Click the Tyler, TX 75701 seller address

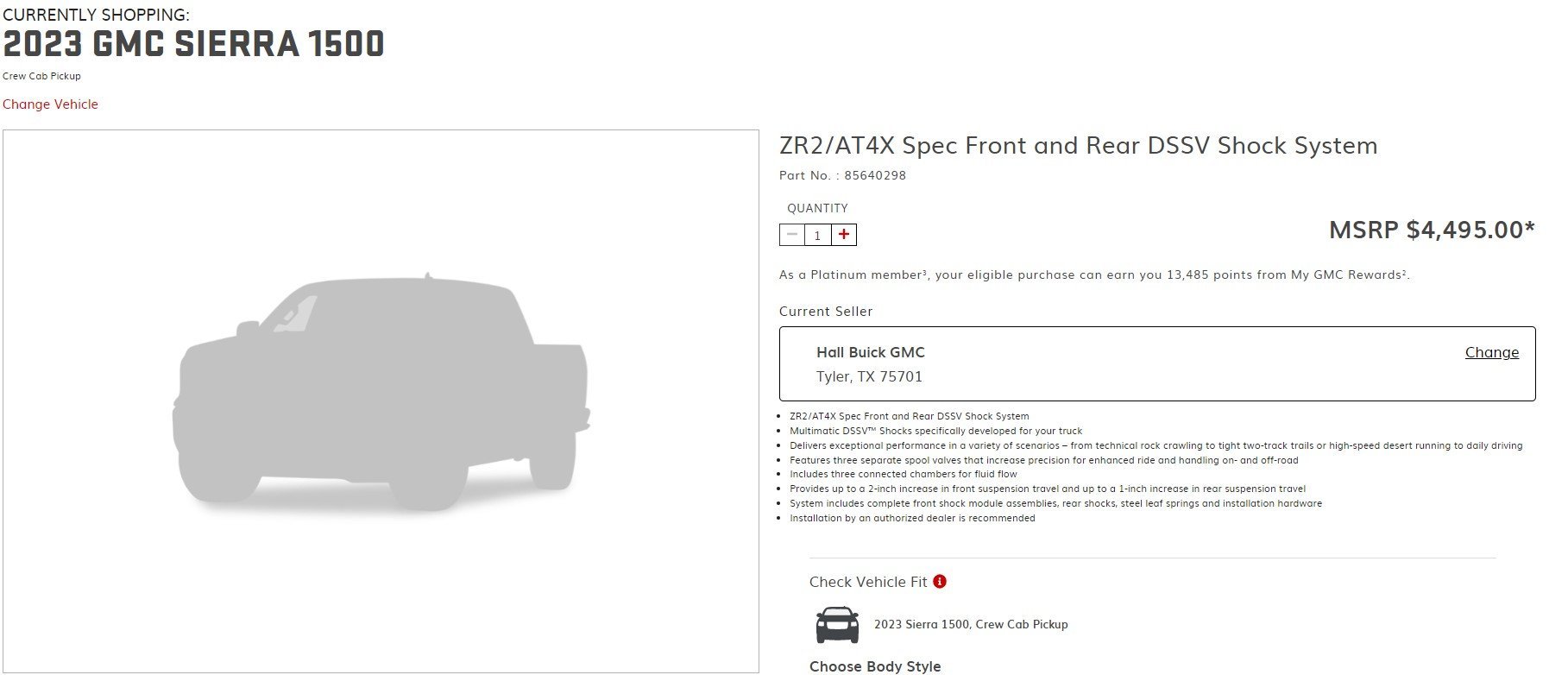869,376
